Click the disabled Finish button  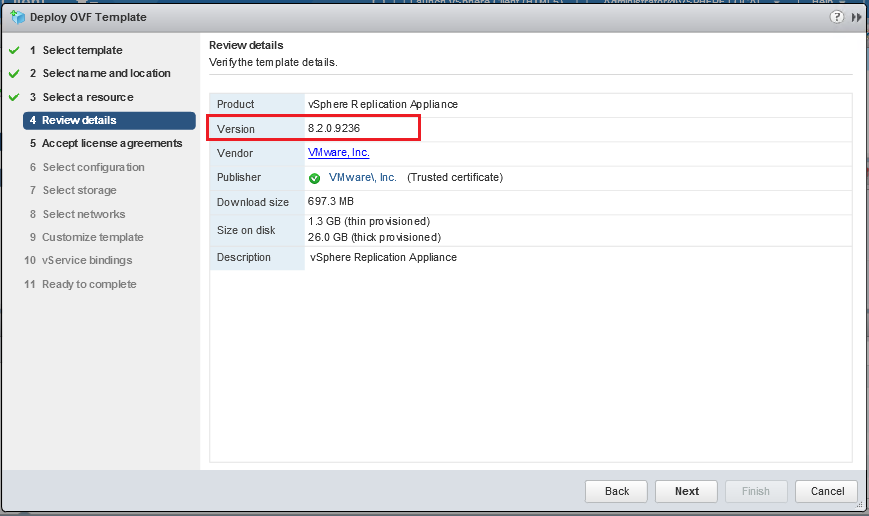756,491
